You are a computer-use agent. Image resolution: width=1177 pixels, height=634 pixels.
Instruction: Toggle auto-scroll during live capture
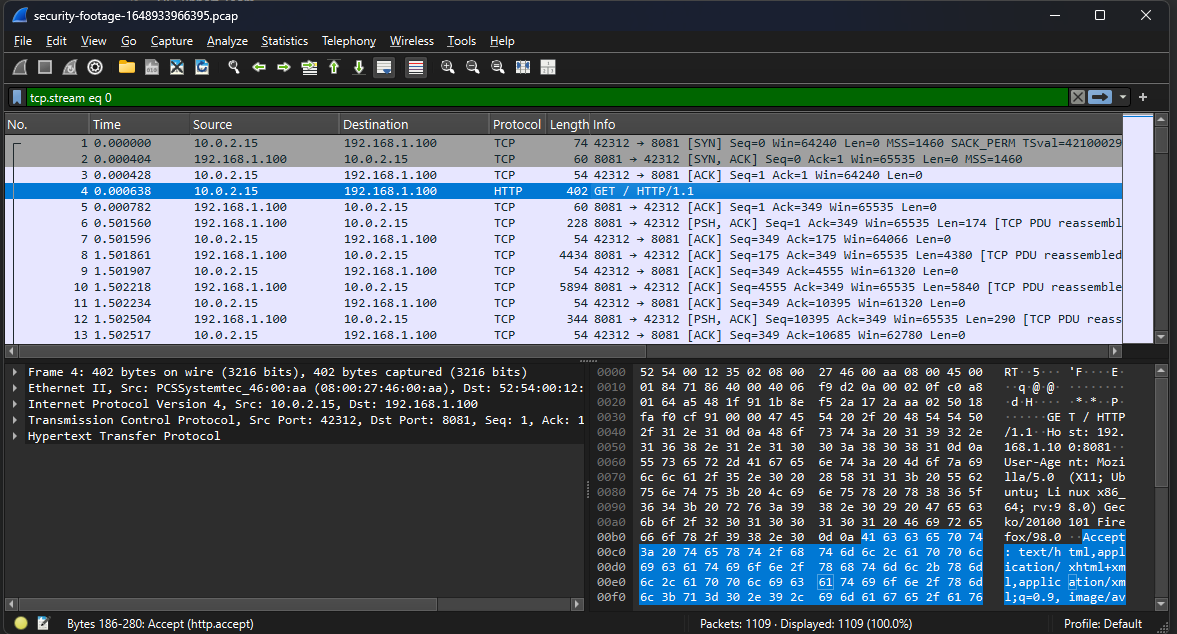(384, 67)
